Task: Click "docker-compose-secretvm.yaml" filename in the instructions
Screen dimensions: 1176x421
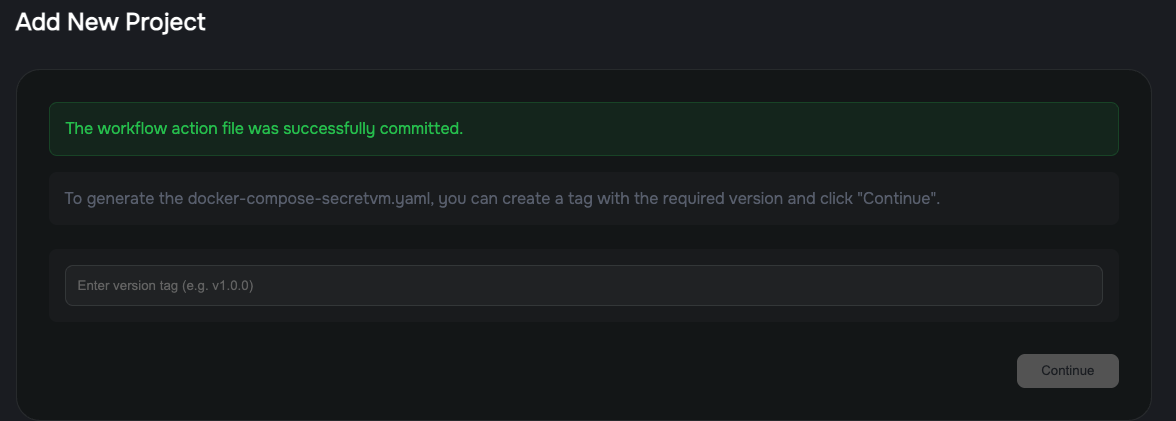Action: [x=310, y=198]
